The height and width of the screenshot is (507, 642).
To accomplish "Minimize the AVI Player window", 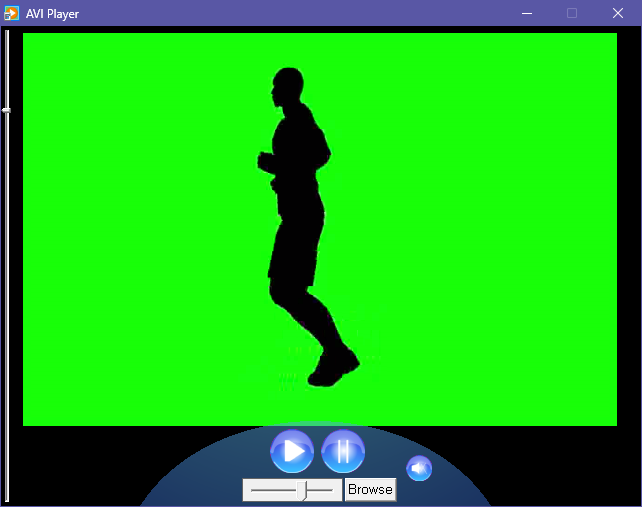I will (x=527, y=13).
